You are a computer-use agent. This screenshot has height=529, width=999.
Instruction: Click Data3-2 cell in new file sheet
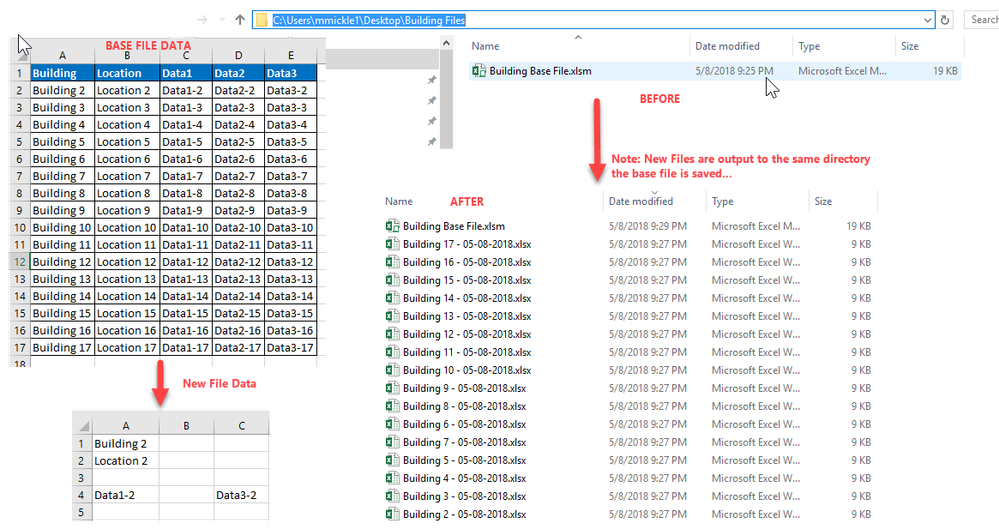point(241,495)
